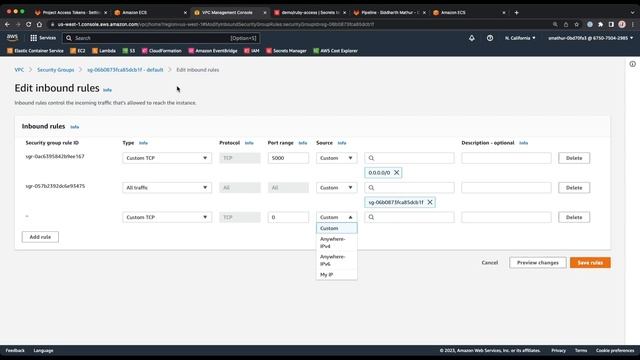This screenshot has height=360, width=640.
Task: Bookmark this page with the star icon
Action: pos(576,24)
